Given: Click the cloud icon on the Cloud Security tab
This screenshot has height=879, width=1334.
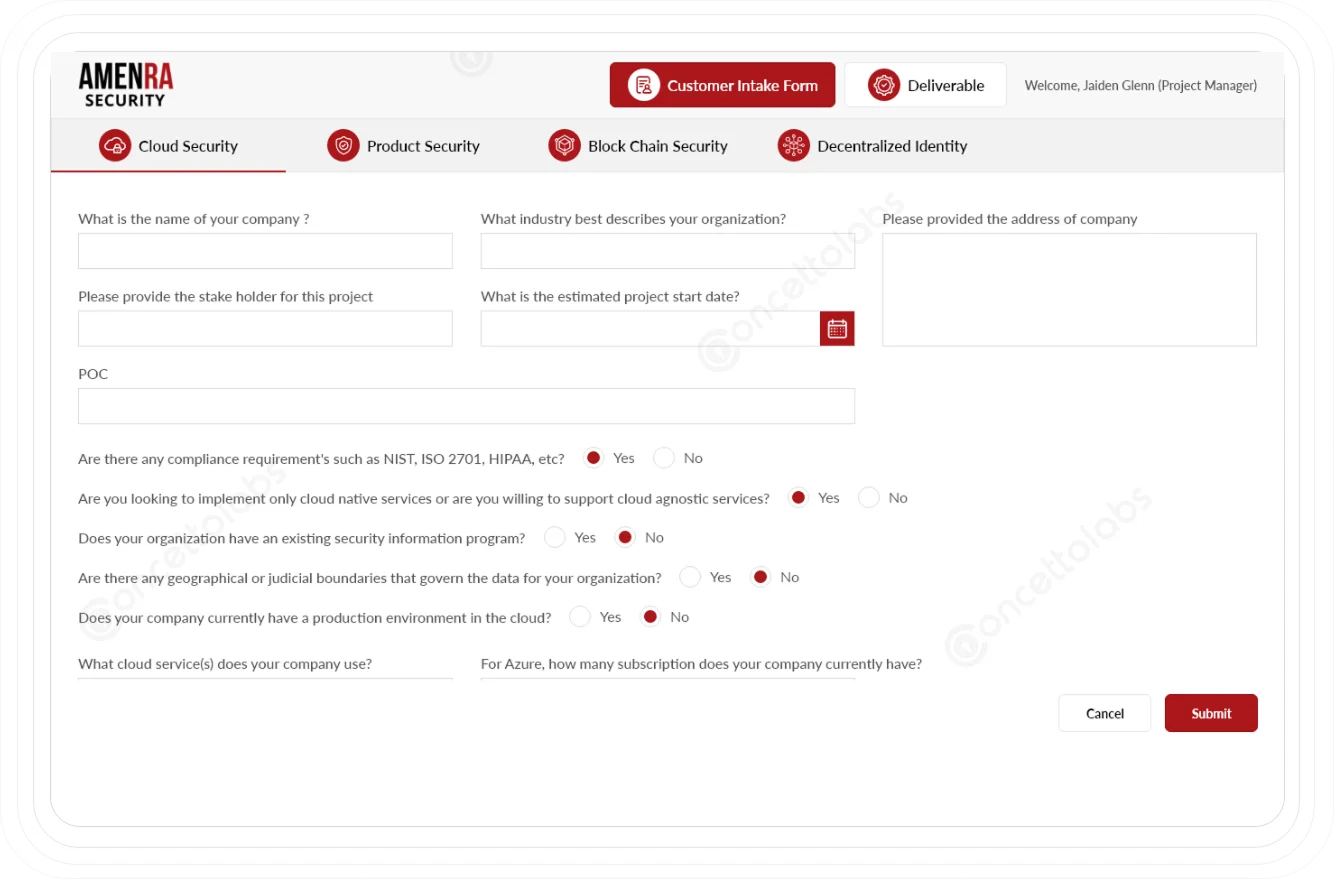Looking at the screenshot, I should coord(114,145).
